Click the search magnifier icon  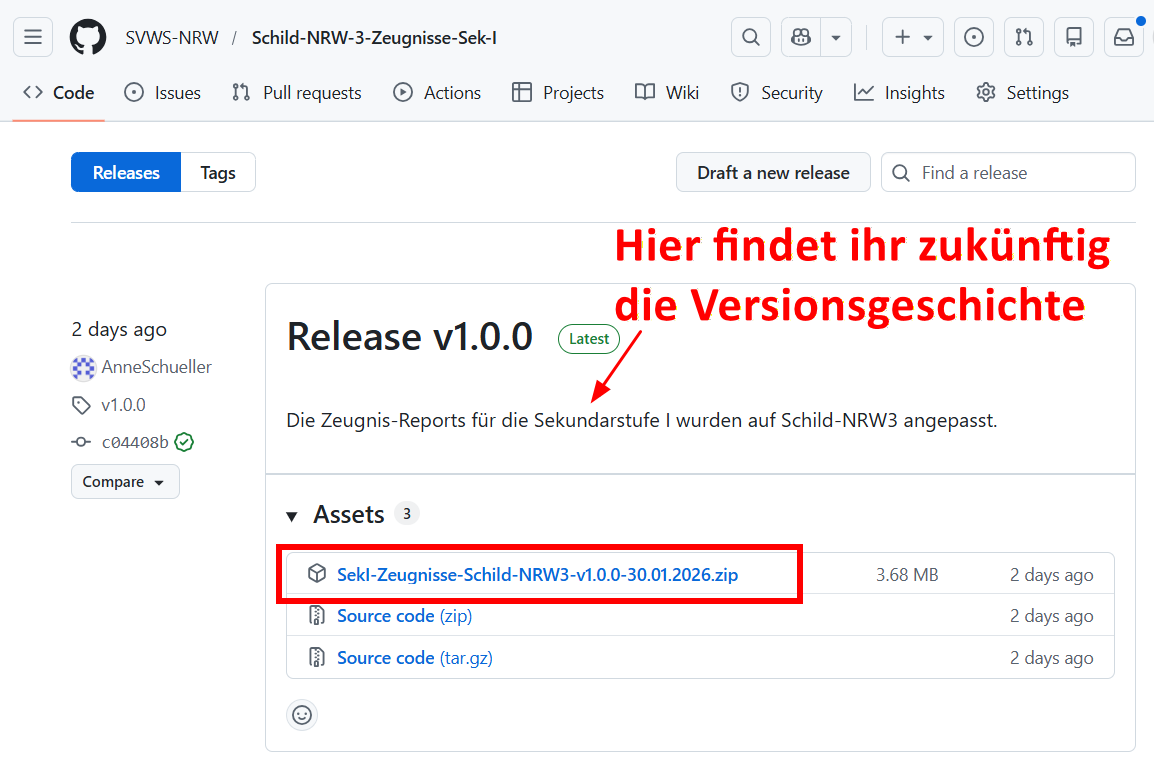pyautogui.click(x=750, y=37)
